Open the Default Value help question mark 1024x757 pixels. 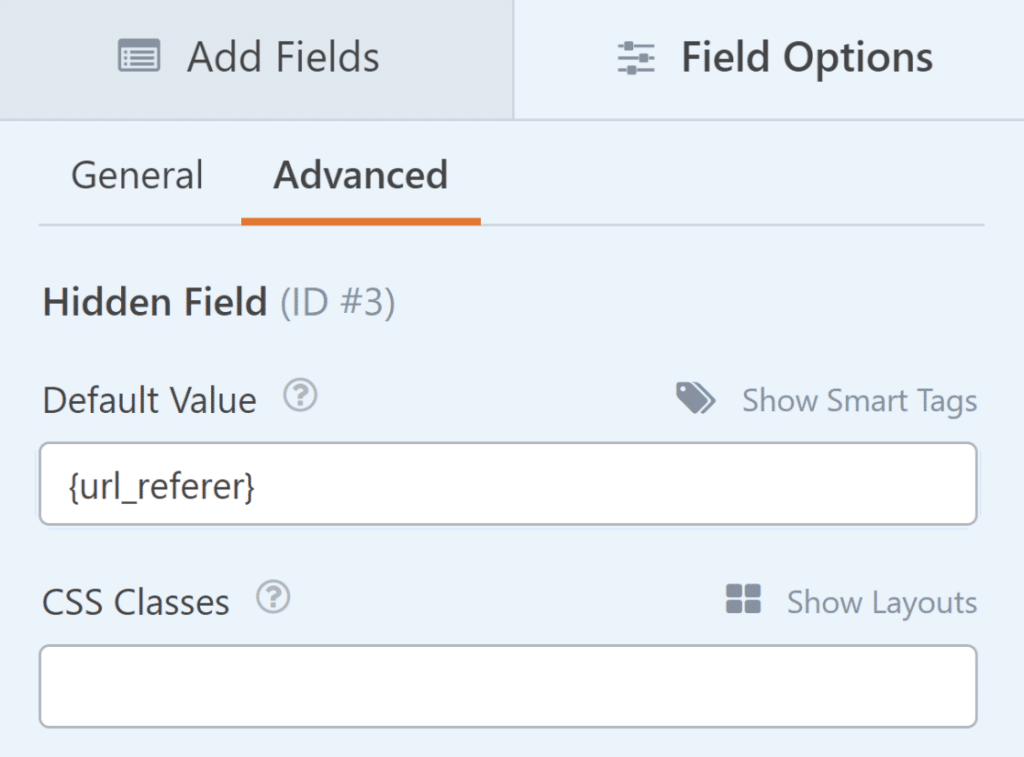point(298,396)
